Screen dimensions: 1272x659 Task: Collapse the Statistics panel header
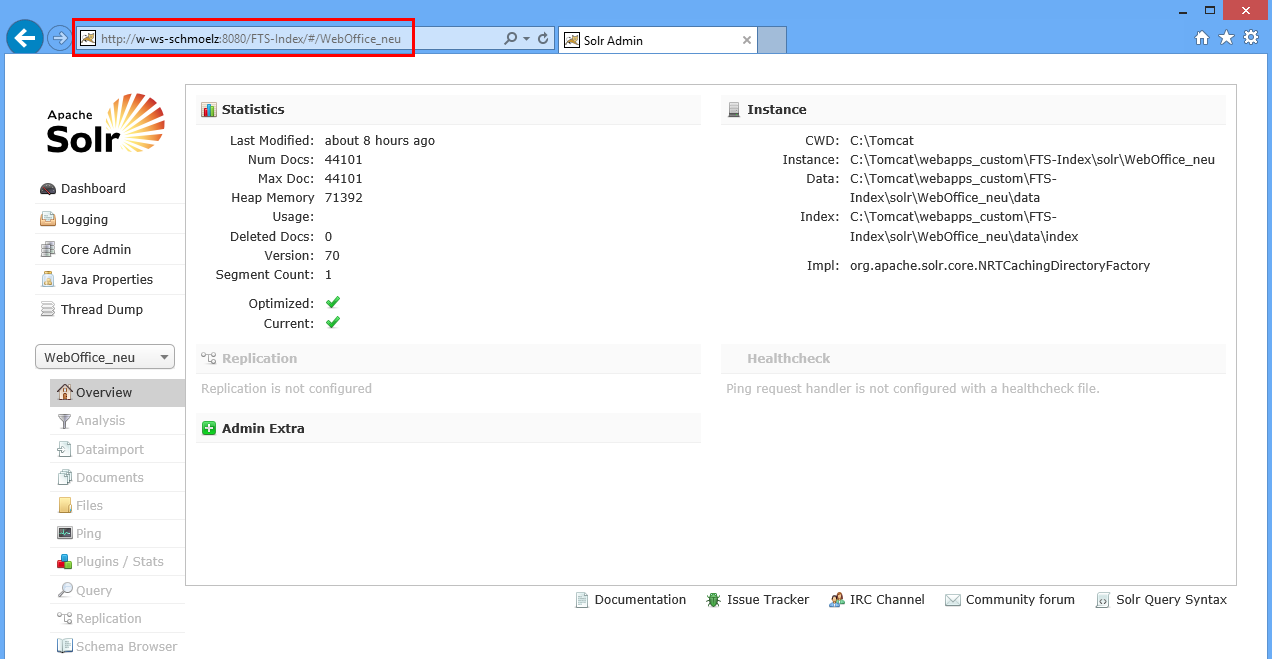click(252, 109)
